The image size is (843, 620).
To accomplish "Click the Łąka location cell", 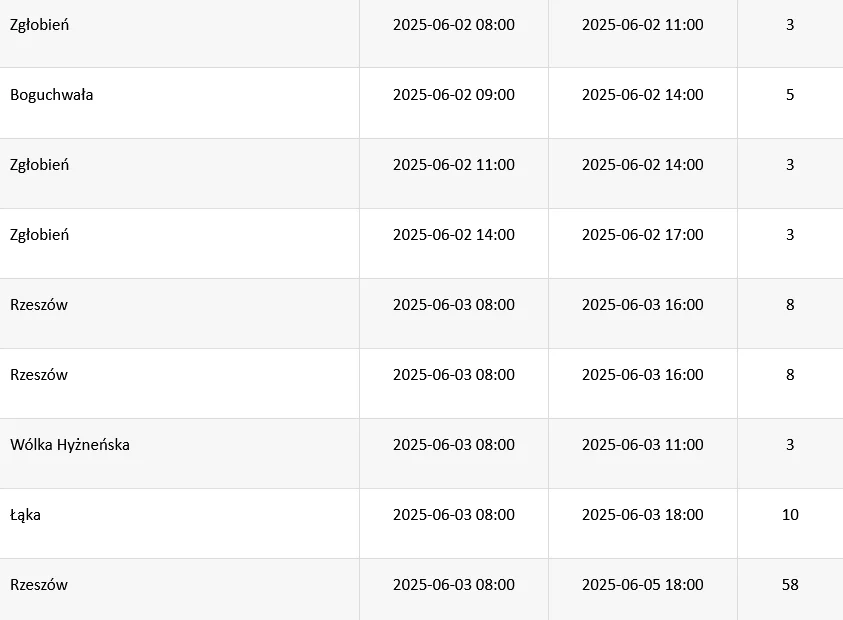I will coord(26,515).
